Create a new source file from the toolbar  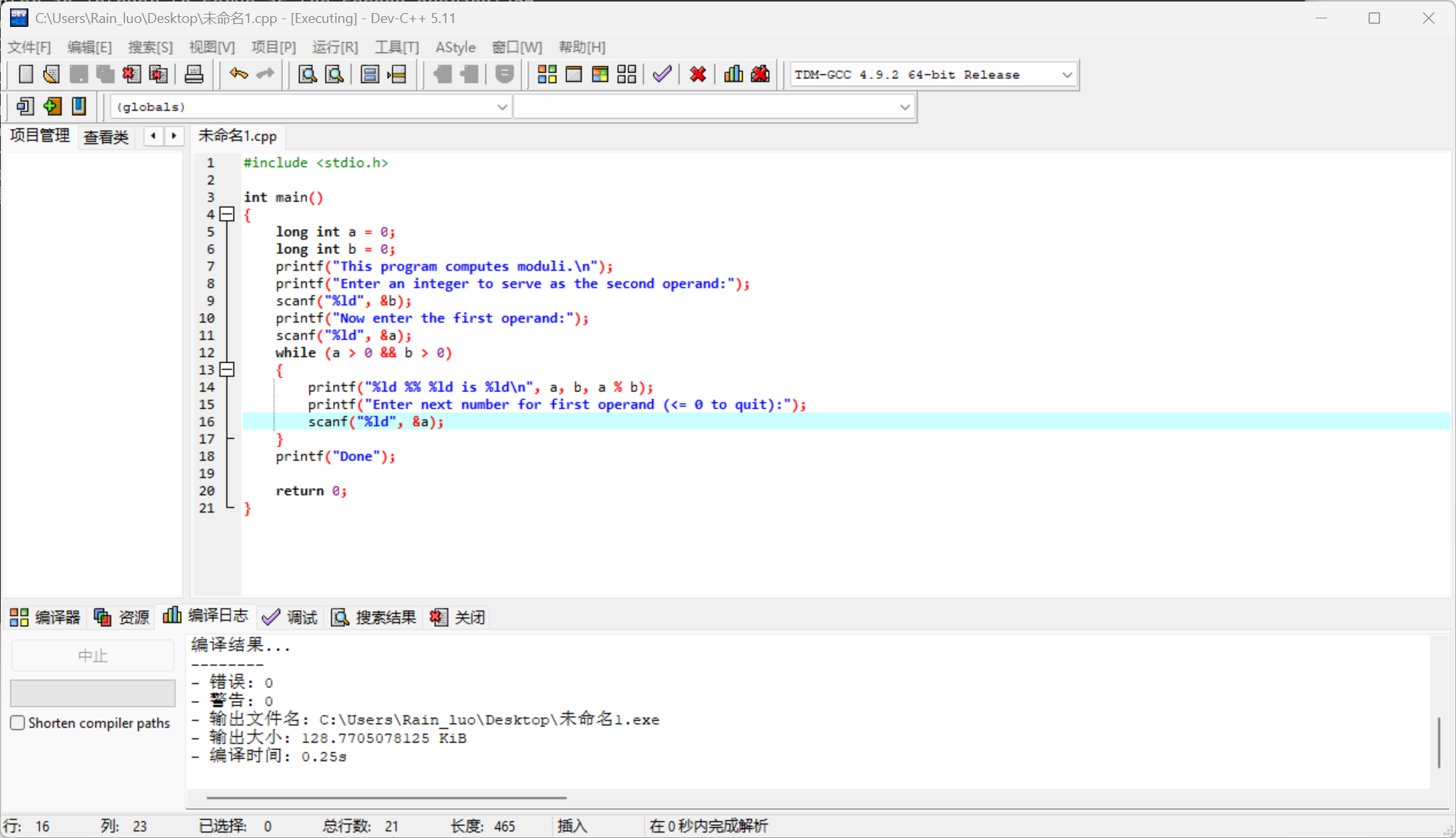tap(25, 74)
